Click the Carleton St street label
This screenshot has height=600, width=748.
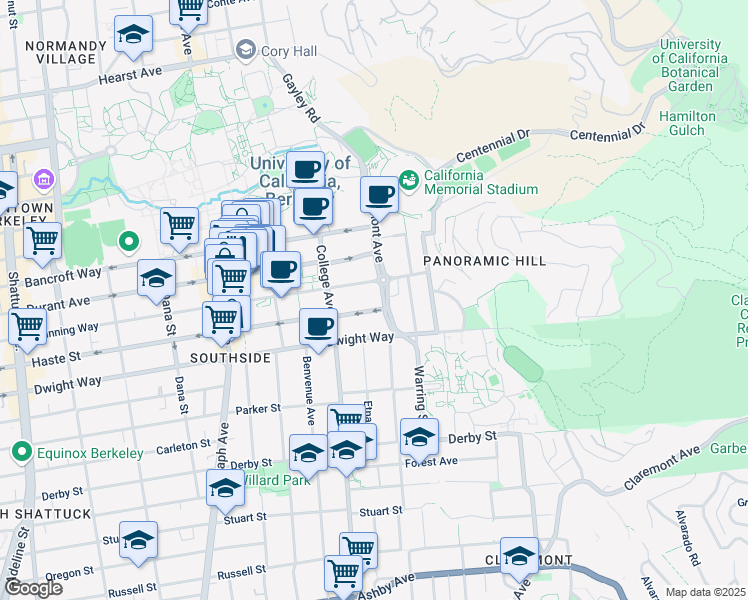click(x=183, y=447)
